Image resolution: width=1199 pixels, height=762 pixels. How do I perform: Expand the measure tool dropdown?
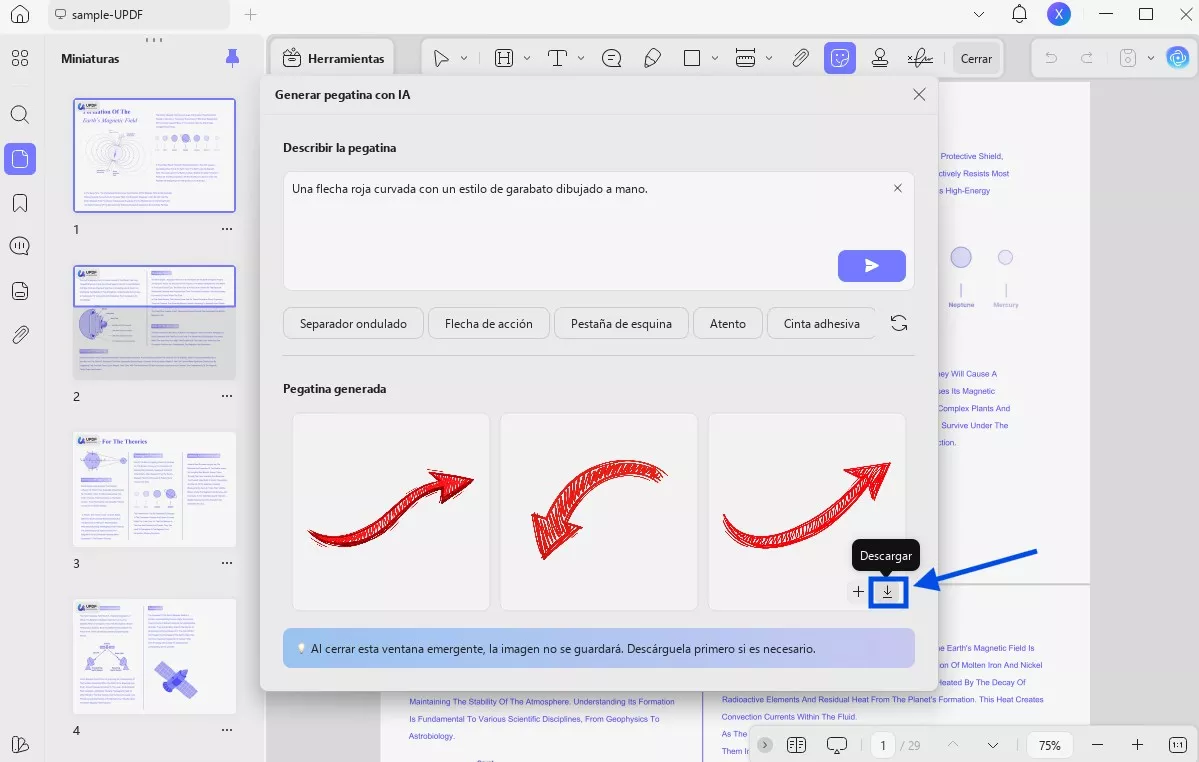pyautogui.click(x=769, y=58)
